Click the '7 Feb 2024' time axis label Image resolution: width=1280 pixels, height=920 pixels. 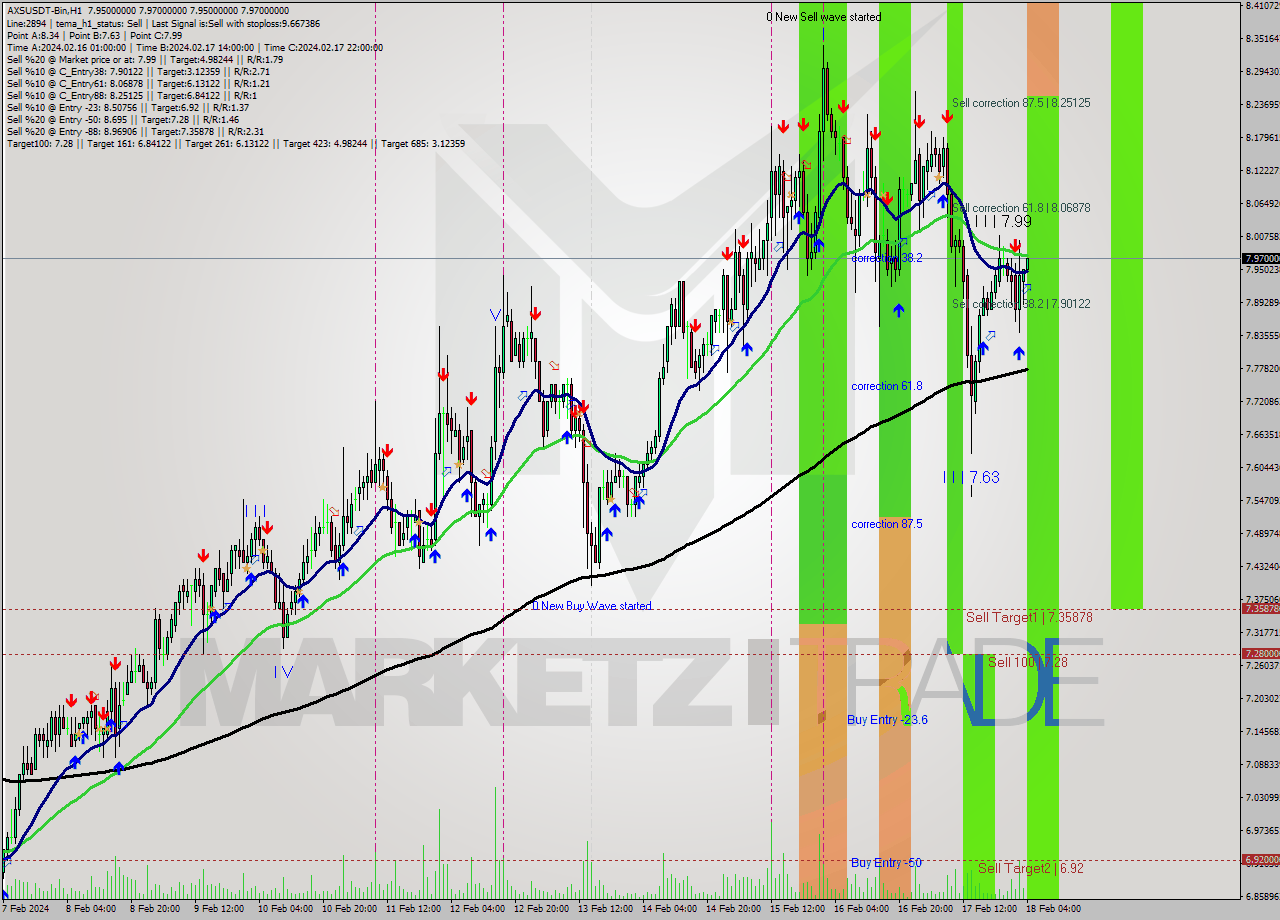click(x=25, y=909)
